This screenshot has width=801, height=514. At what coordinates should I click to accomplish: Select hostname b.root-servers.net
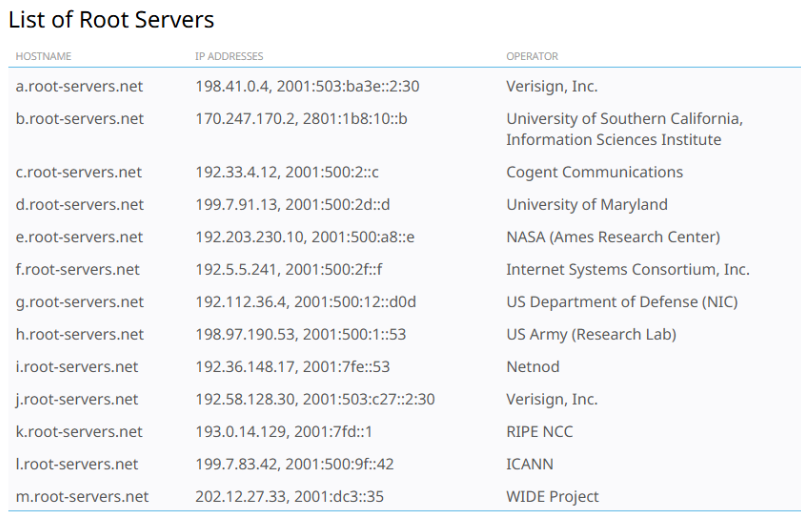point(80,119)
